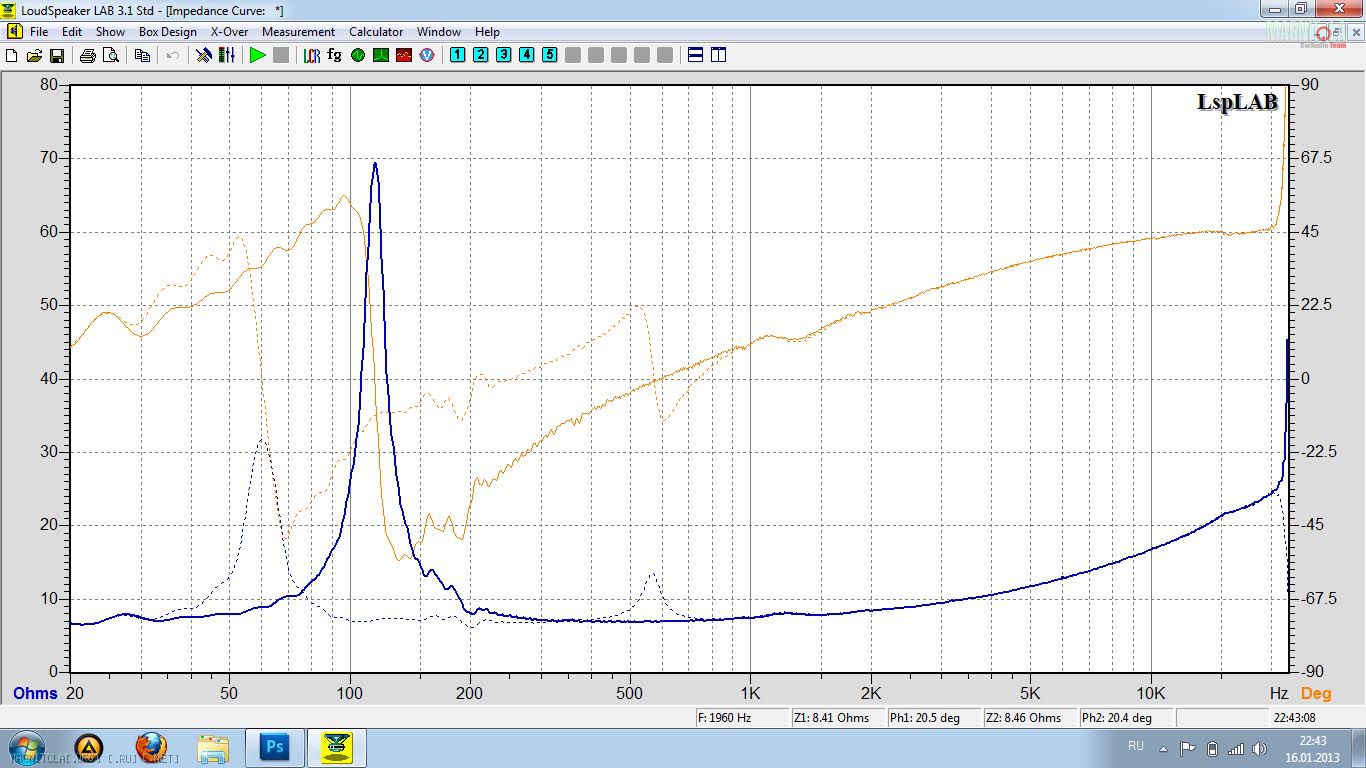Open the Box Design menu

point(168,32)
